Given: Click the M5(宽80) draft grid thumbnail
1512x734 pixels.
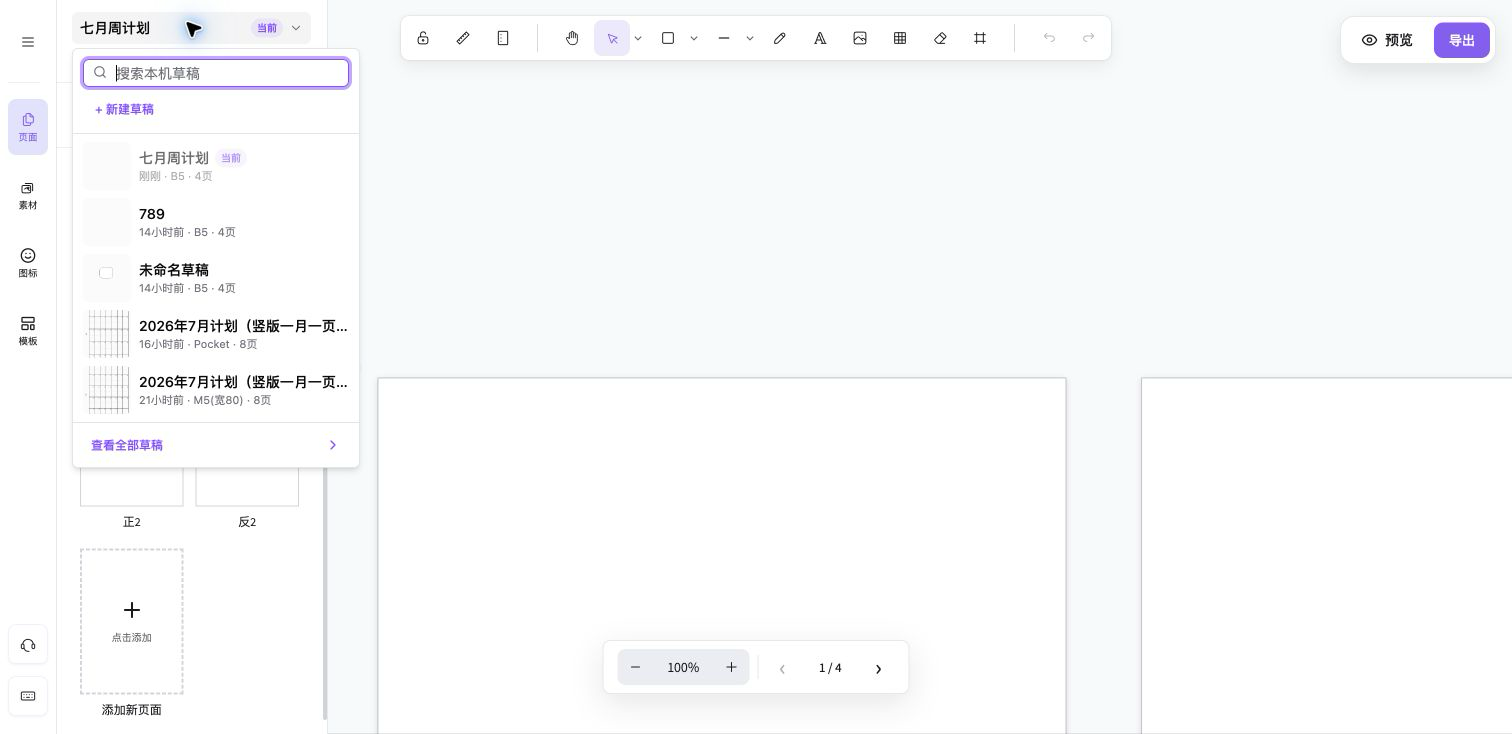Looking at the screenshot, I should (107, 390).
